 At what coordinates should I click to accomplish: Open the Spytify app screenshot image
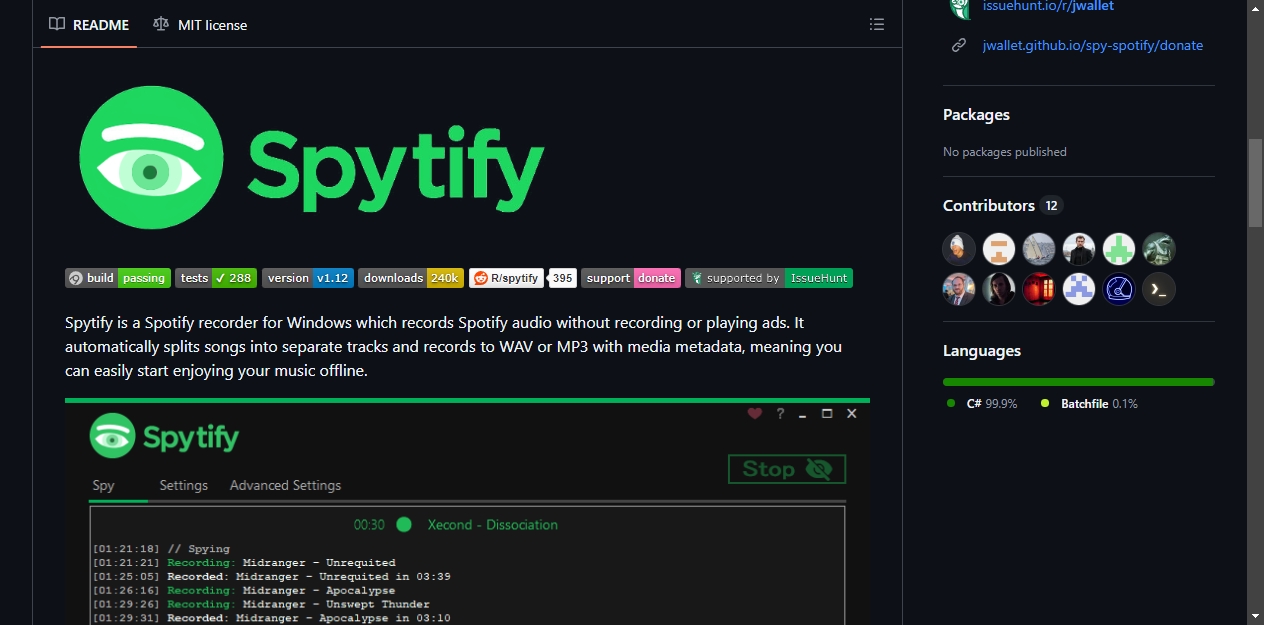coord(467,512)
